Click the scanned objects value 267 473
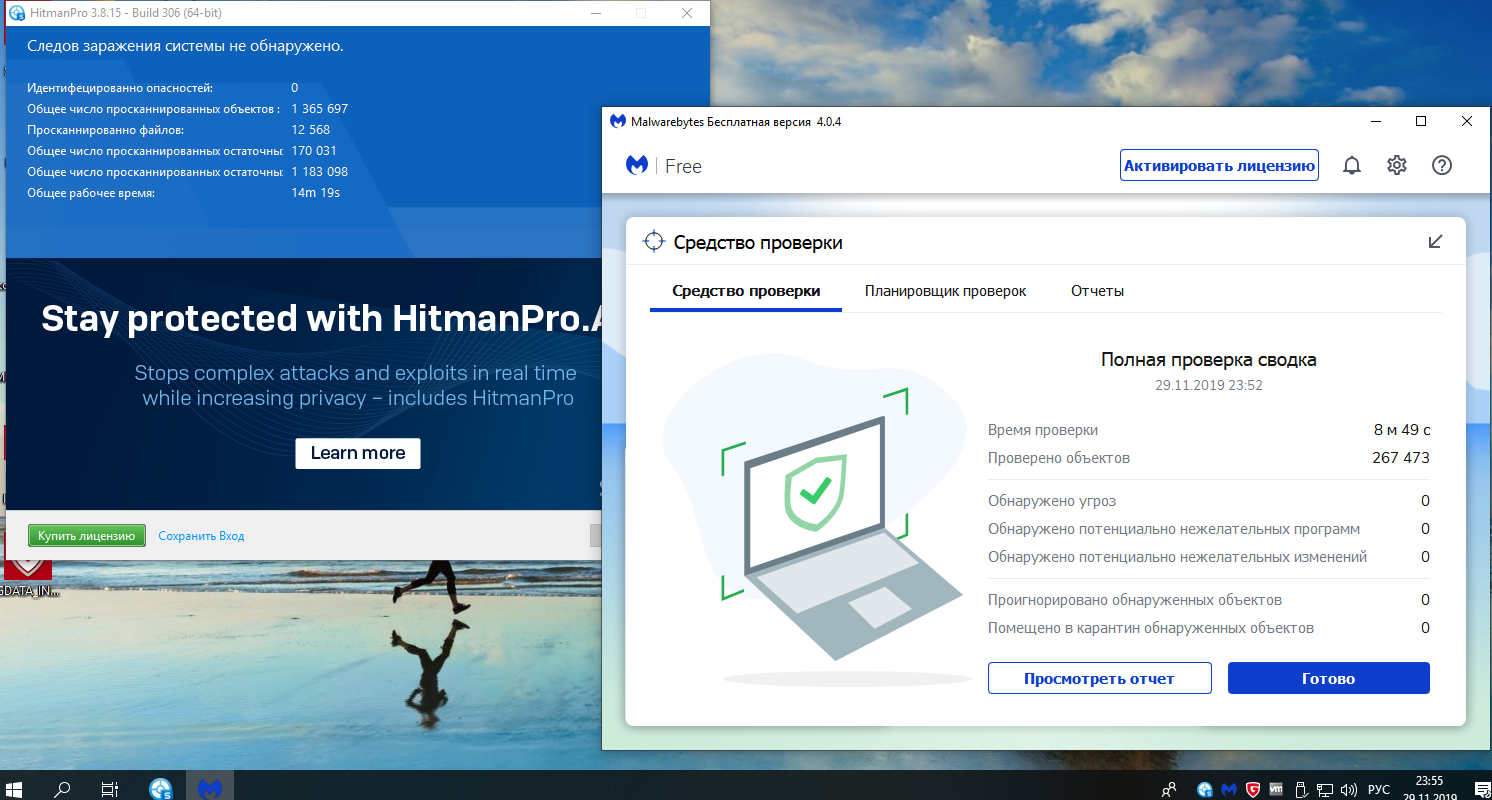This screenshot has height=800, width=1492. pyautogui.click(x=1401, y=458)
